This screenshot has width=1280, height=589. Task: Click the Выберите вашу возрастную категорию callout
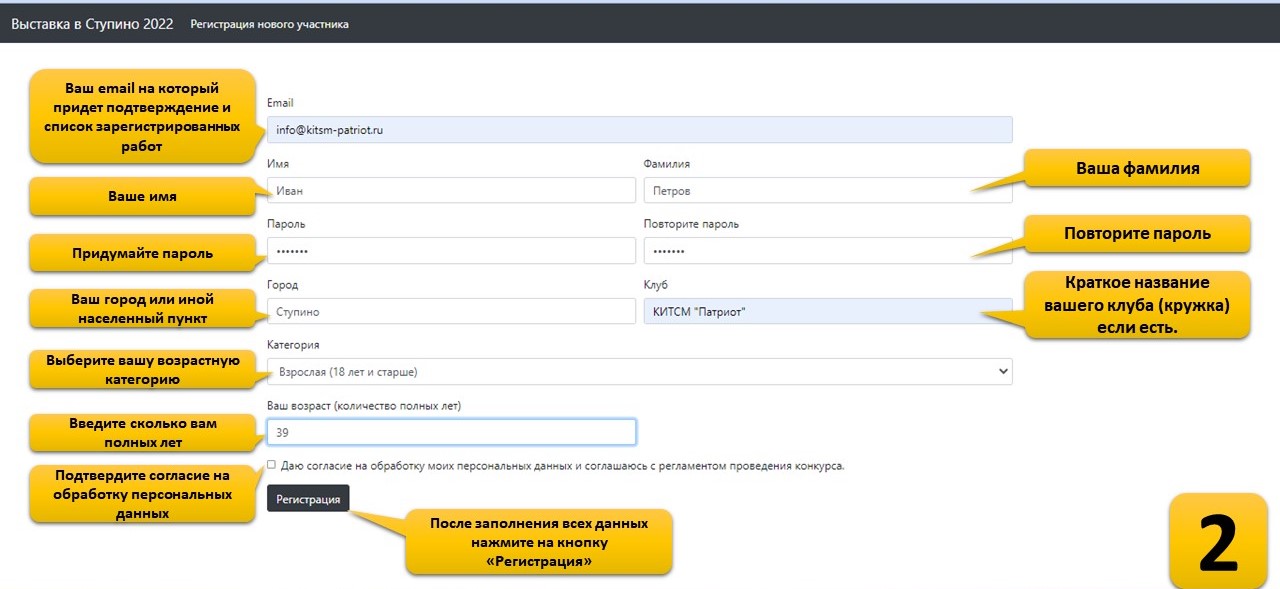[x=142, y=370]
